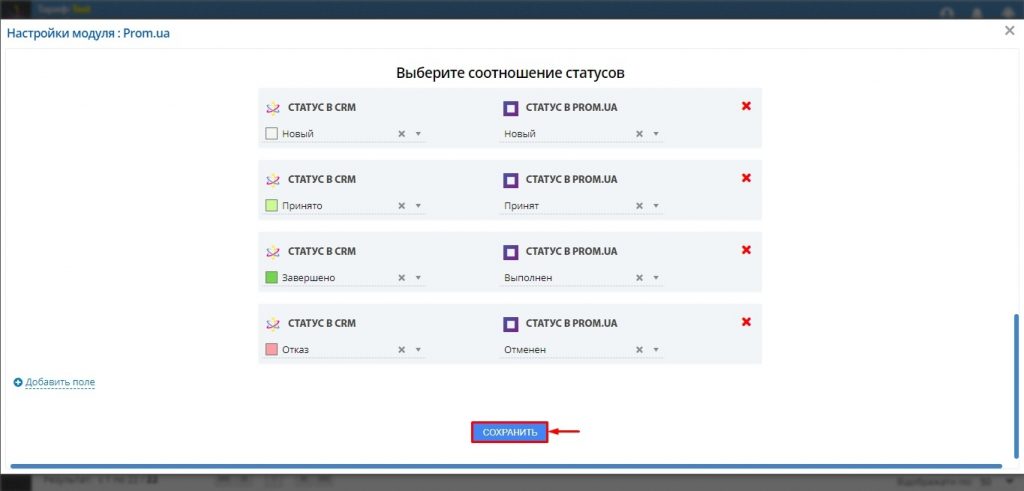Click the light green Принято color swatch
The height and width of the screenshot is (491, 1024).
click(x=272, y=206)
